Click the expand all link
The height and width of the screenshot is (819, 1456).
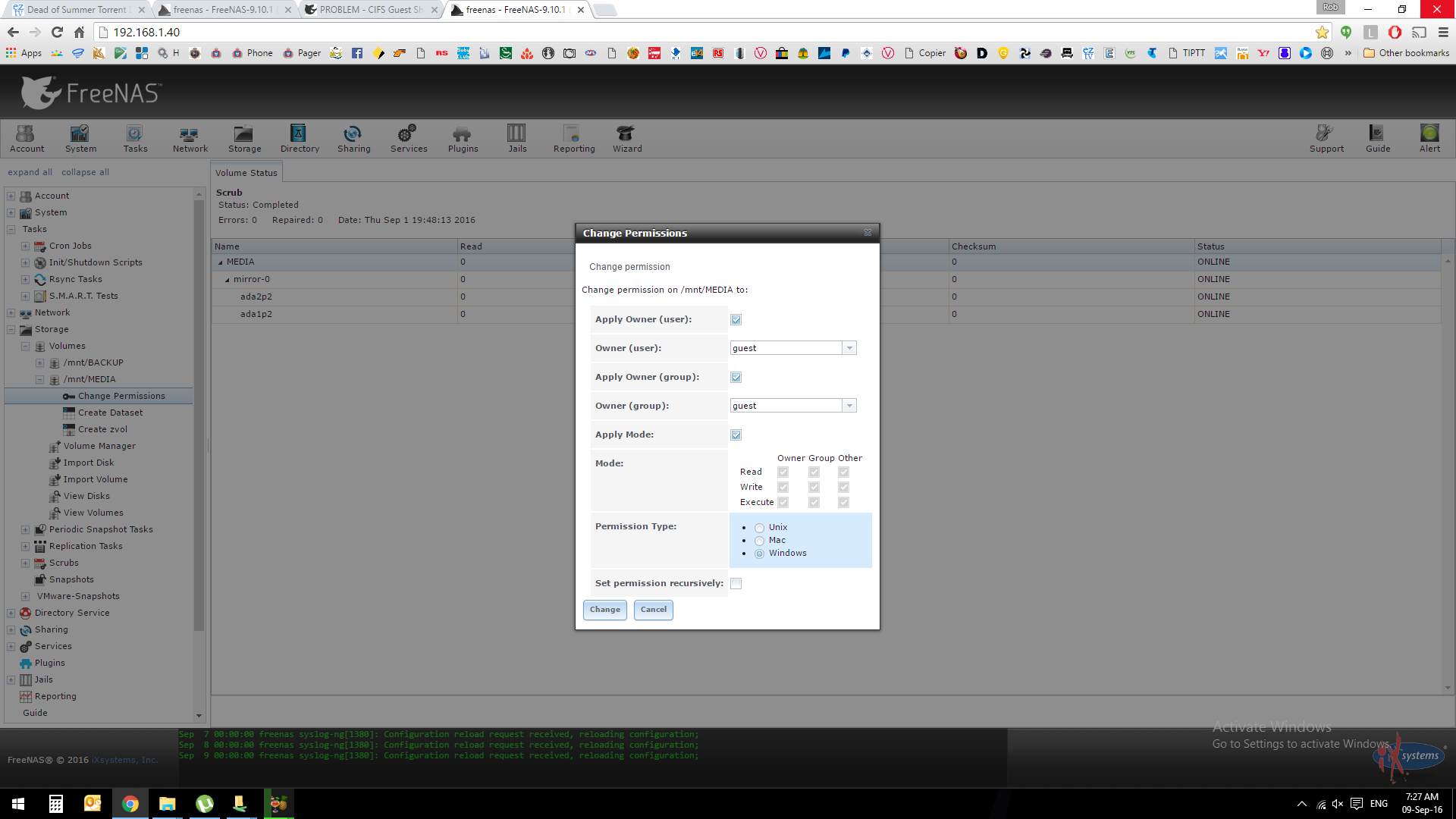pyautogui.click(x=30, y=172)
